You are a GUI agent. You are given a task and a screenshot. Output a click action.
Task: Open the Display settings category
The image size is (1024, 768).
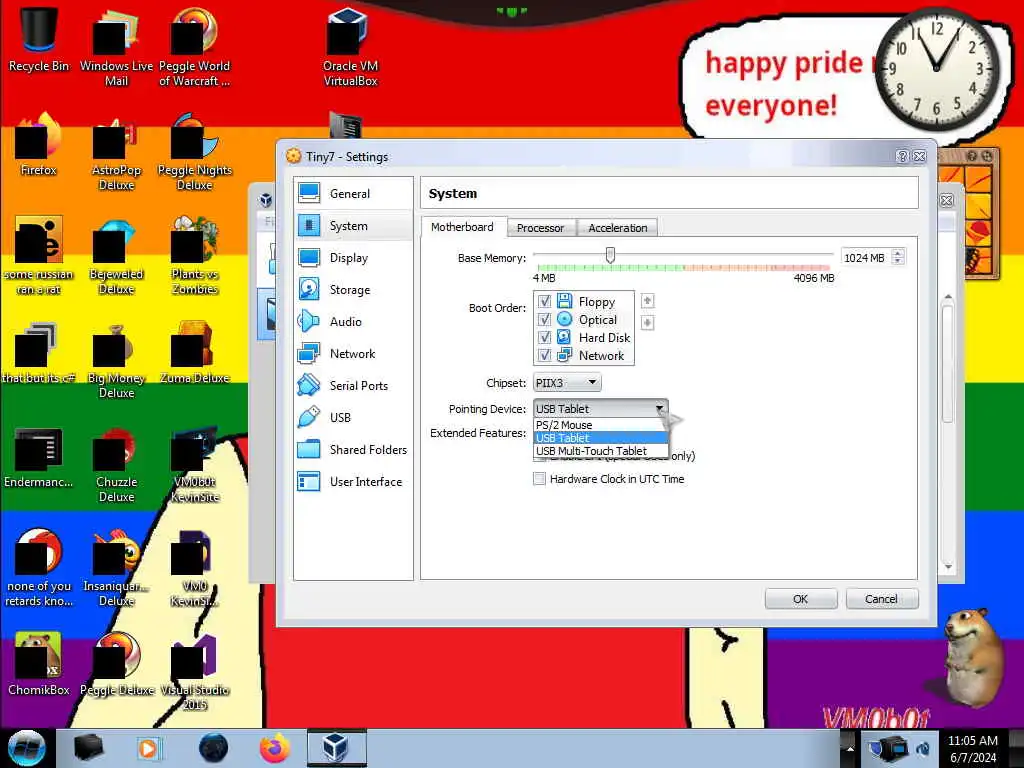(x=353, y=257)
